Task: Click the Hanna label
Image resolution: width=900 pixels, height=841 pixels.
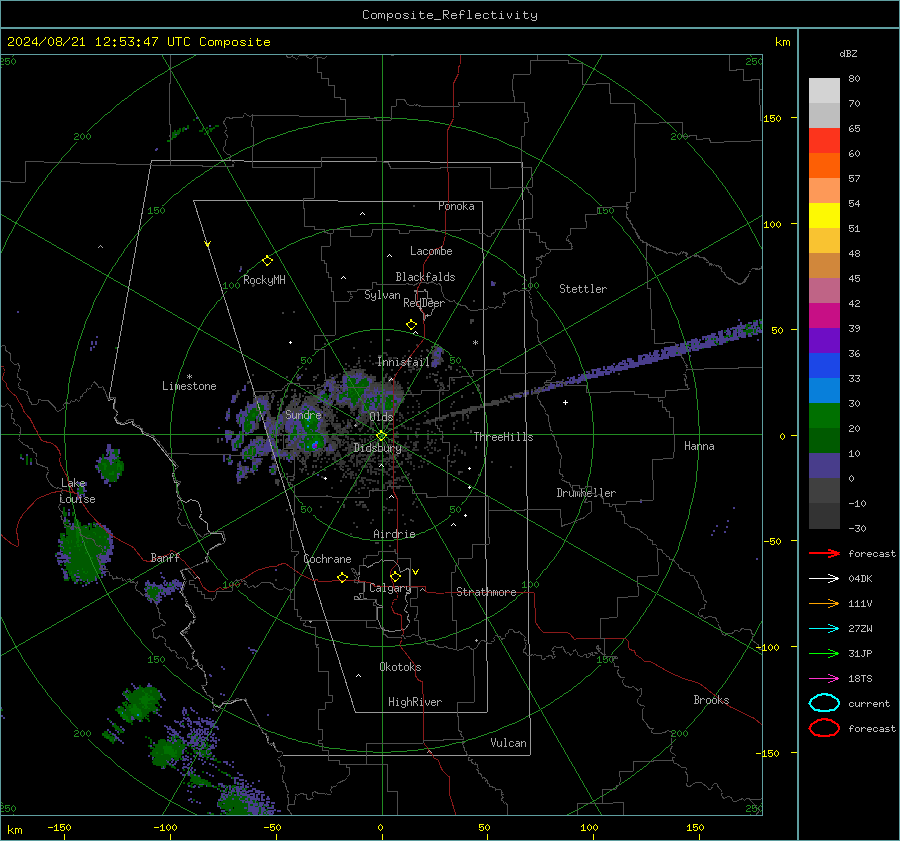Action: coord(699,446)
